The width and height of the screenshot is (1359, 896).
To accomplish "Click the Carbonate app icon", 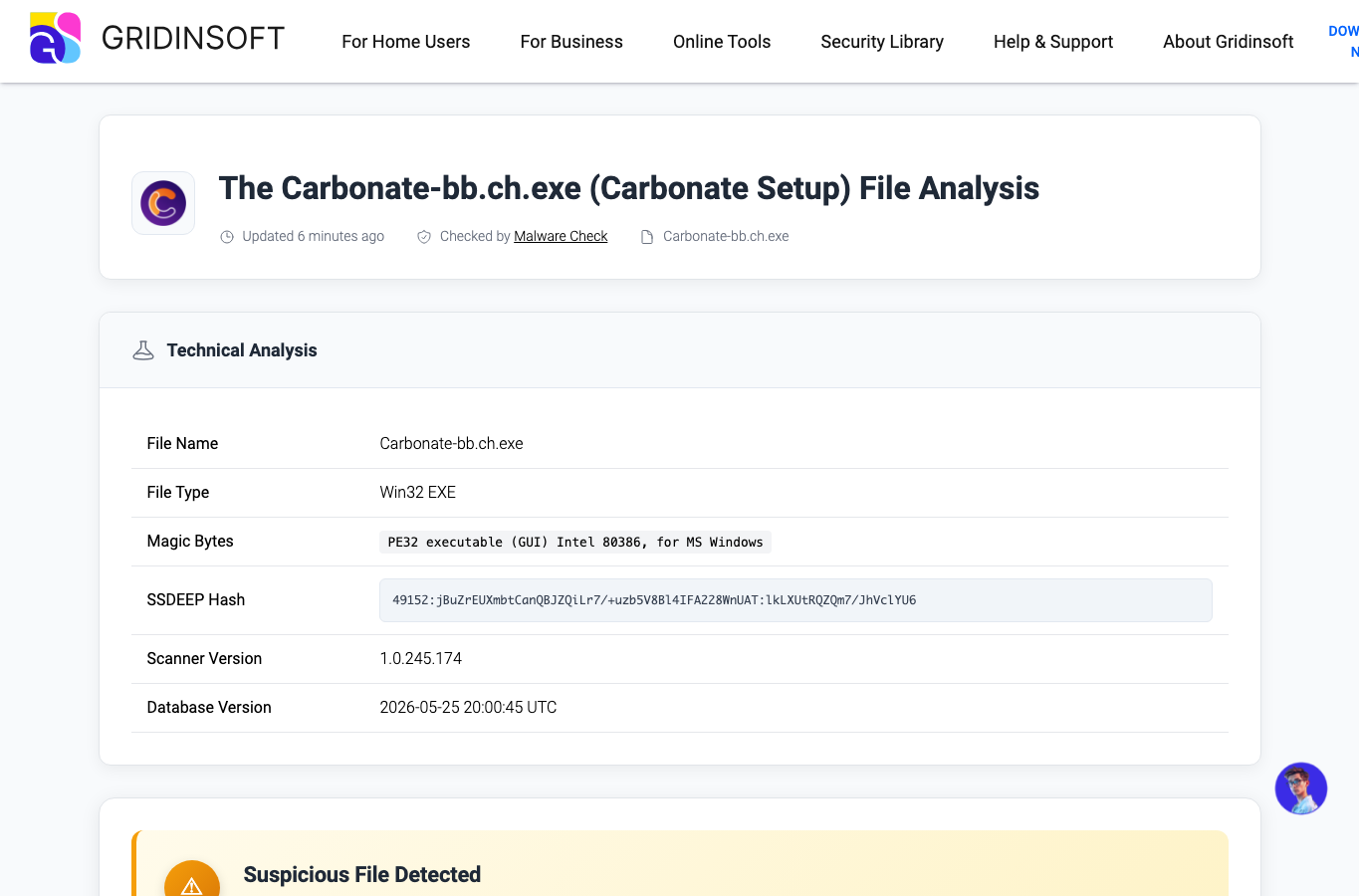I will [x=163, y=203].
